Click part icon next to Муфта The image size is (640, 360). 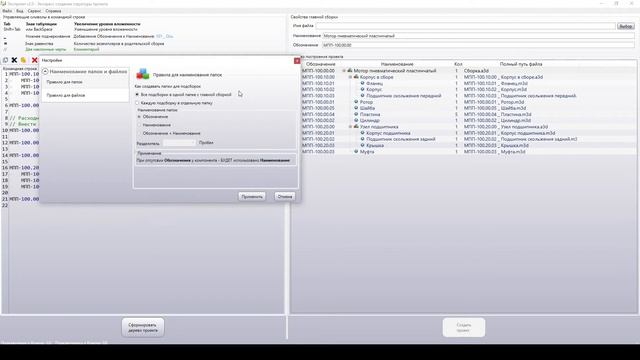point(356,151)
